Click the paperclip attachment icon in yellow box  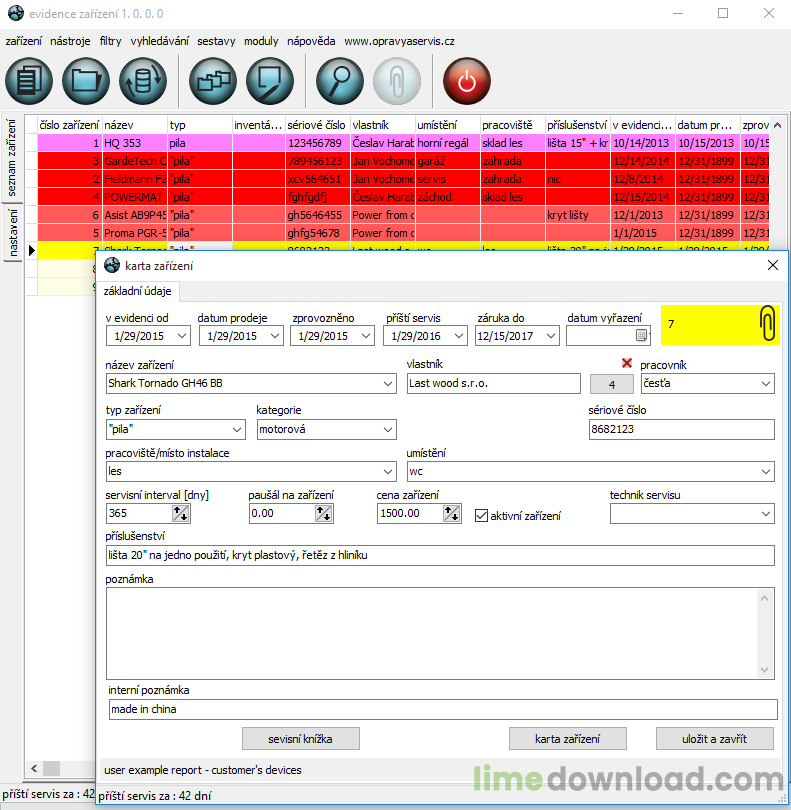[766, 324]
